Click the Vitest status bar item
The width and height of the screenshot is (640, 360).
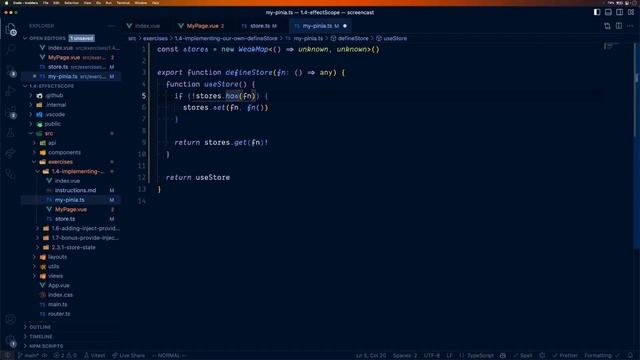pyautogui.click(x=94, y=356)
